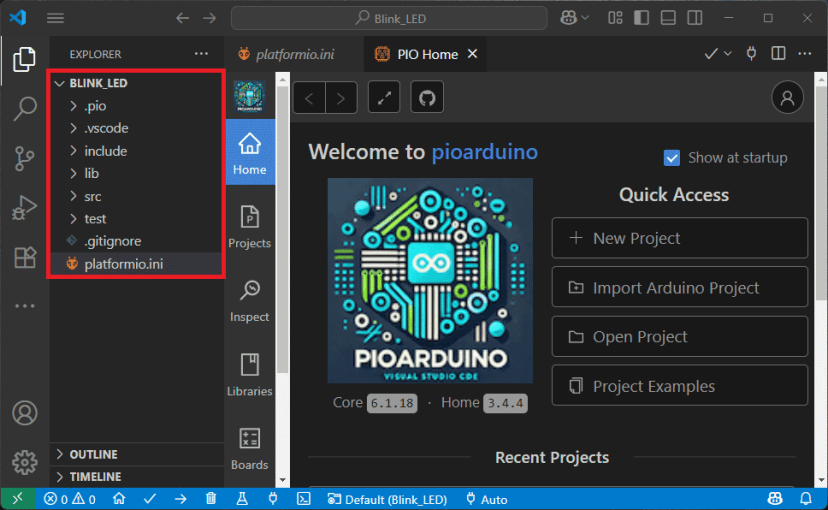This screenshot has height=510, width=828.
Task: Click the New Project button
Action: [680, 238]
